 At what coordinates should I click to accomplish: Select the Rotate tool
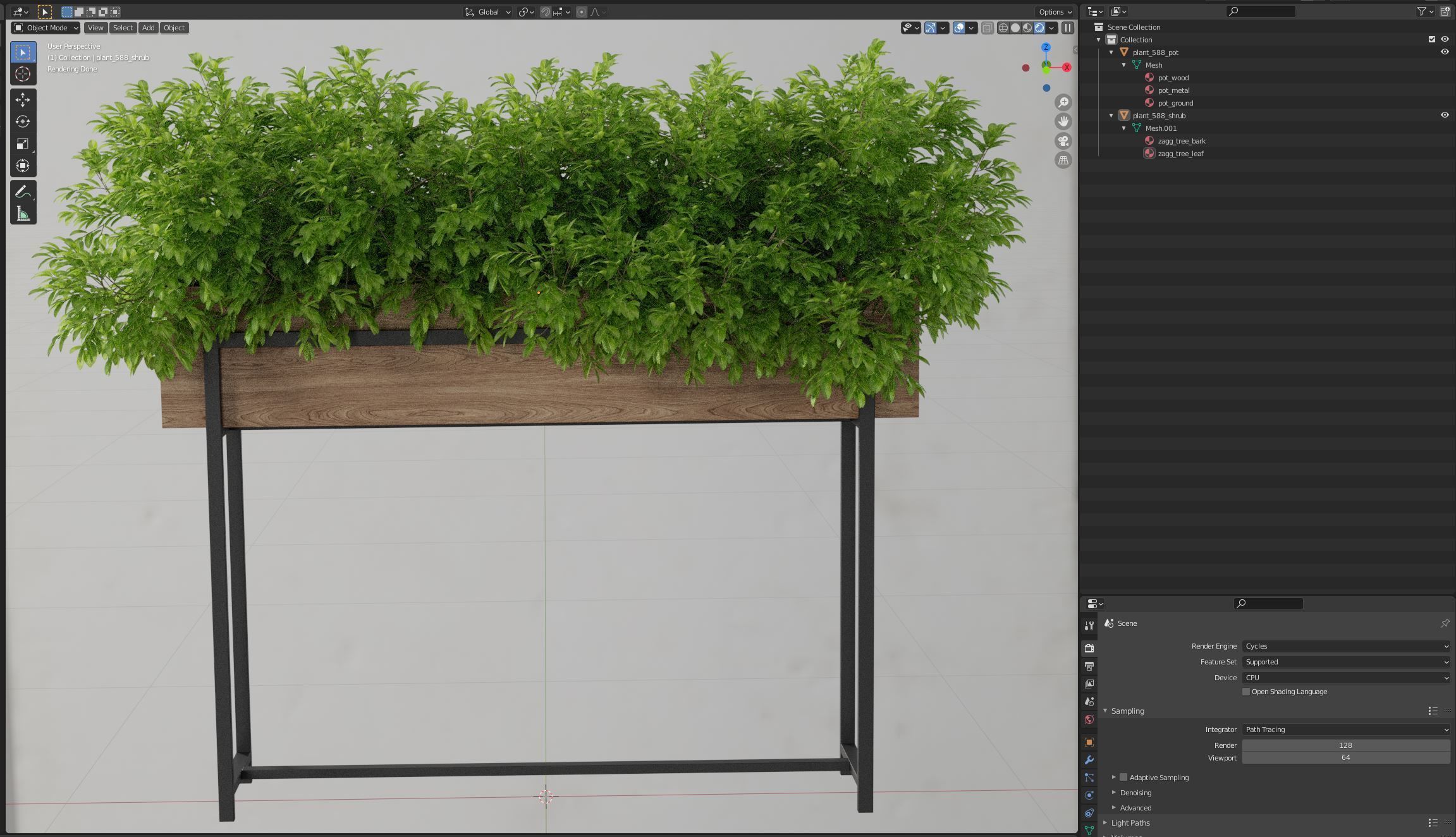click(23, 122)
